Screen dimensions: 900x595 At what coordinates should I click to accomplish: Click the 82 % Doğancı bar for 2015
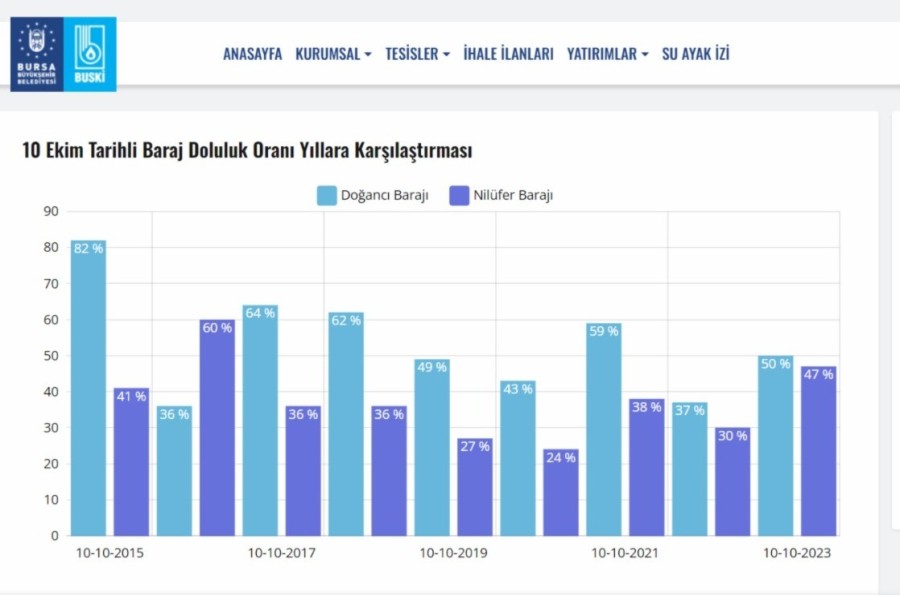coord(88,390)
